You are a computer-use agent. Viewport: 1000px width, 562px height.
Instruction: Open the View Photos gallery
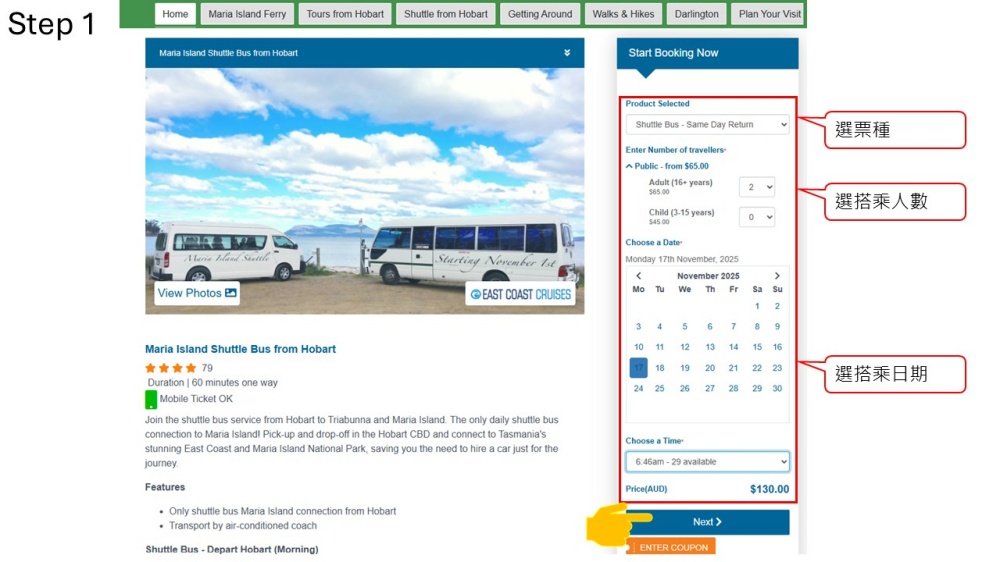pyautogui.click(x=197, y=293)
